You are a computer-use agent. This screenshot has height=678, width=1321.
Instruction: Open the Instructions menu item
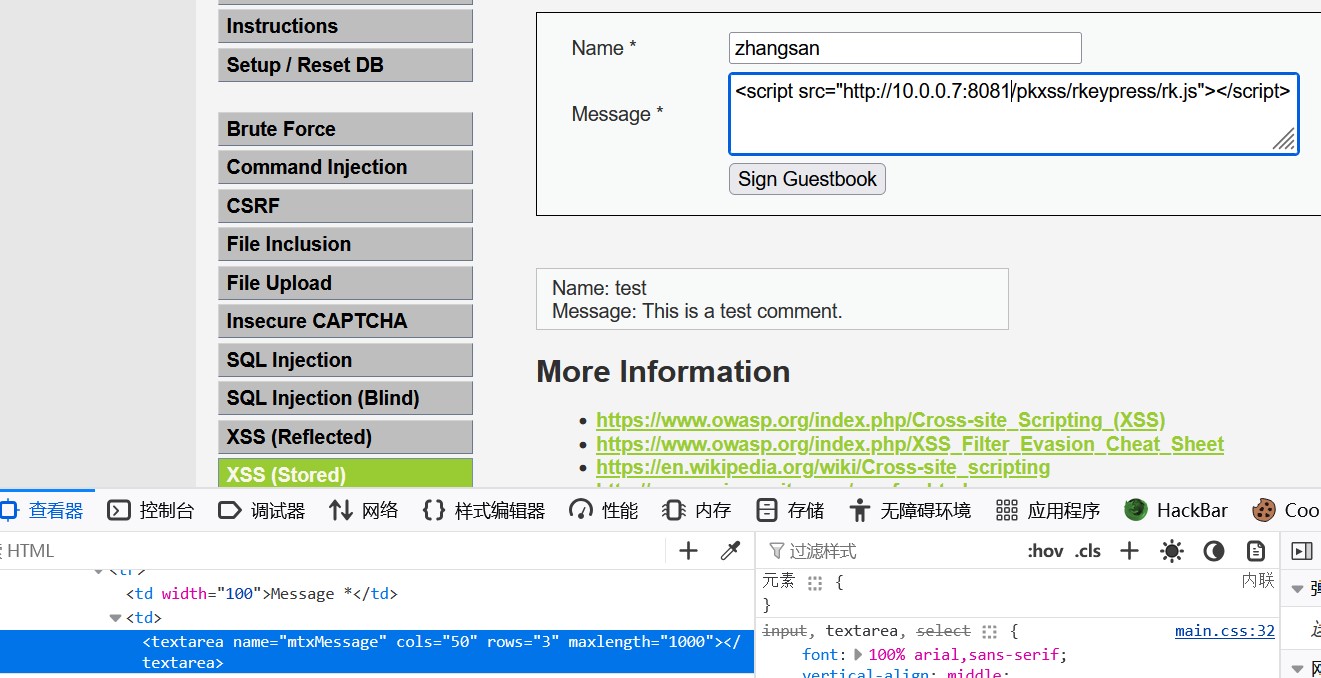pos(345,26)
